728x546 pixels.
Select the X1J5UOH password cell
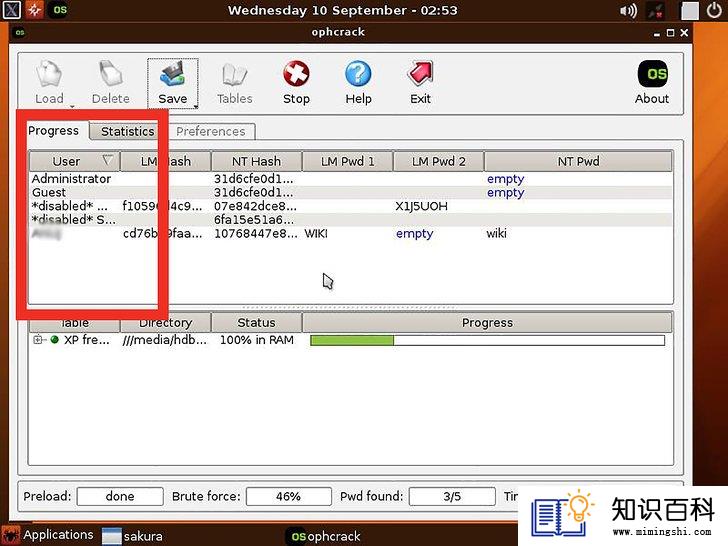[422, 206]
